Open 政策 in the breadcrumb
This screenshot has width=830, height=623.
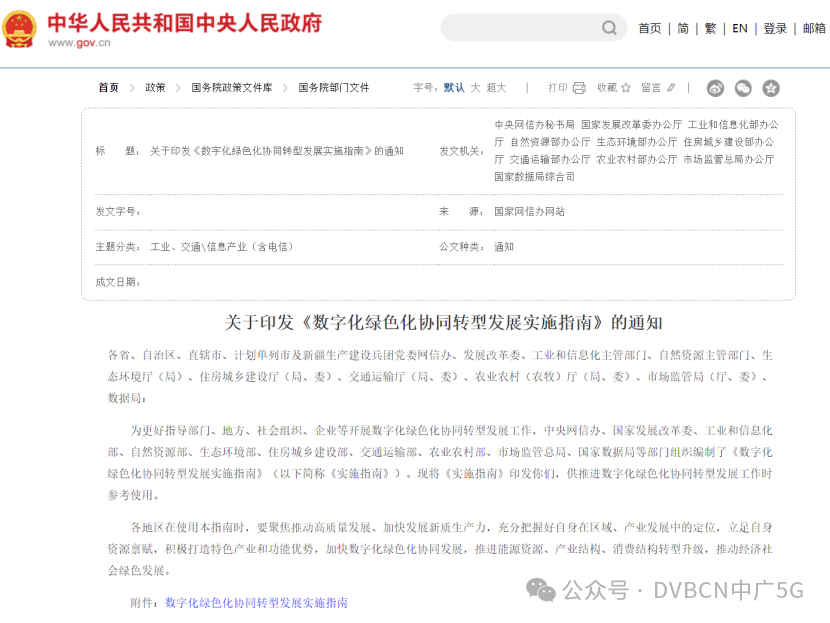tap(155, 88)
